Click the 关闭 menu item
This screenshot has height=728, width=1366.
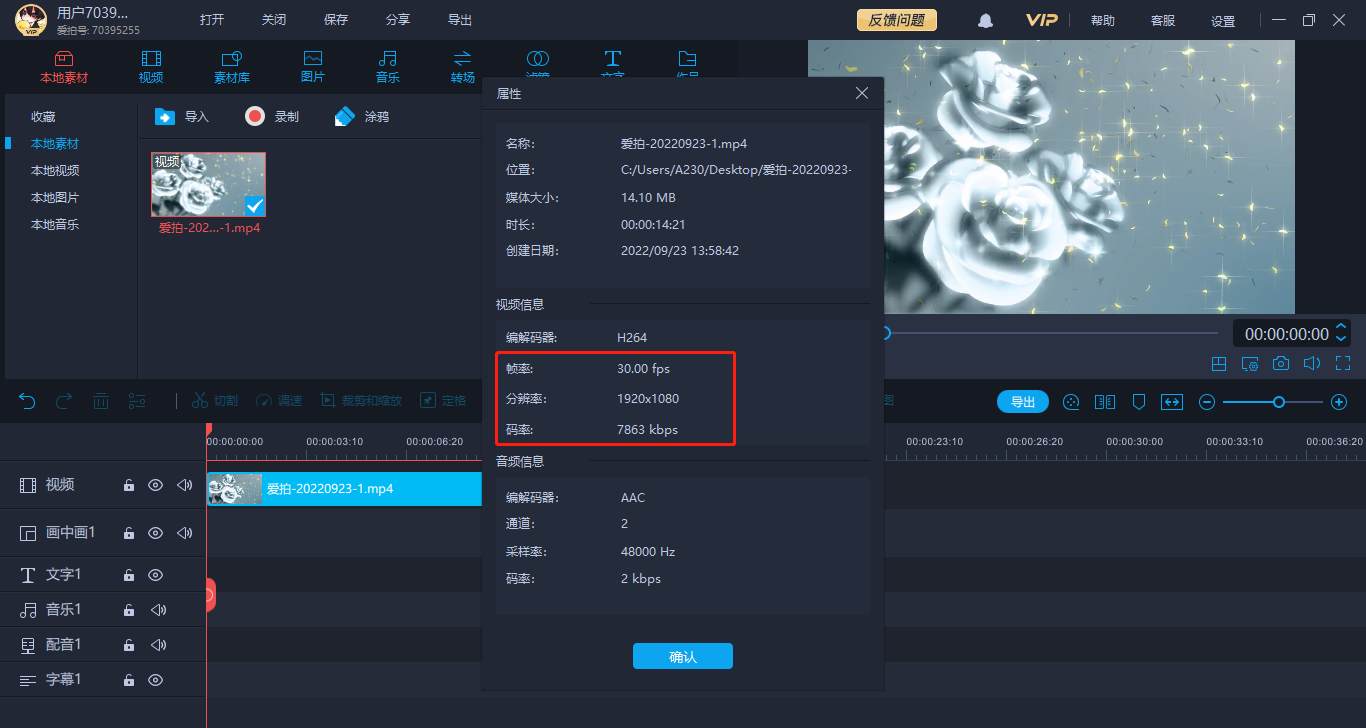pyautogui.click(x=274, y=20)
